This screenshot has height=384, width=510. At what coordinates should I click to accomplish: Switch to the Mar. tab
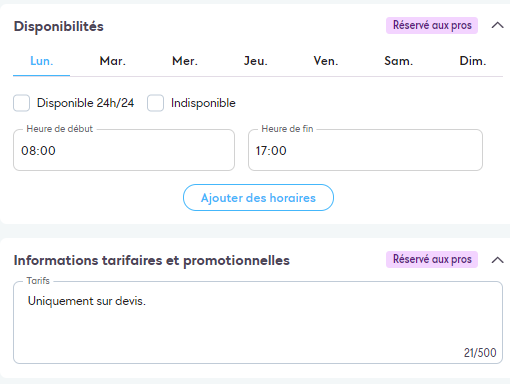click(x=113, y=61)
